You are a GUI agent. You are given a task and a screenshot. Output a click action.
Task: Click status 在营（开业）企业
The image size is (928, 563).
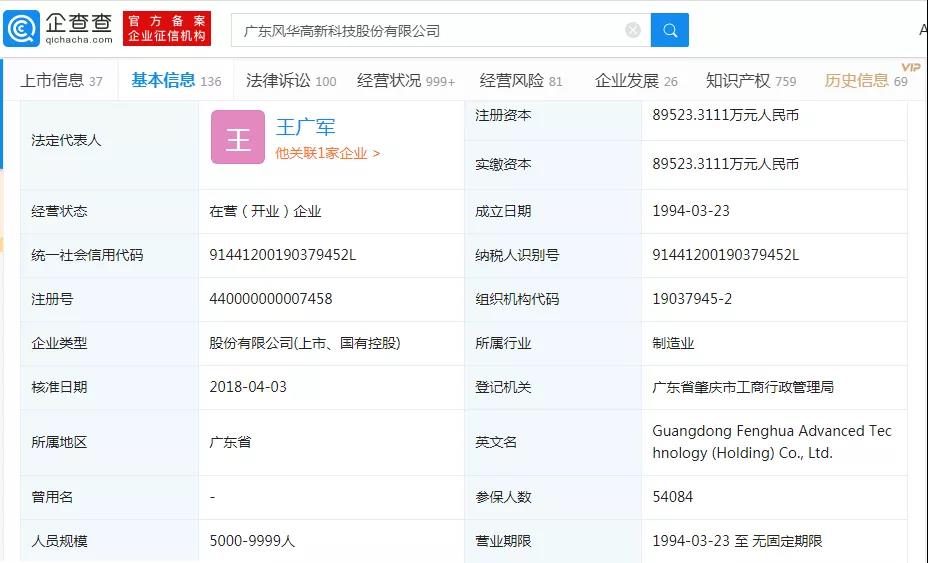coord(265,211)
